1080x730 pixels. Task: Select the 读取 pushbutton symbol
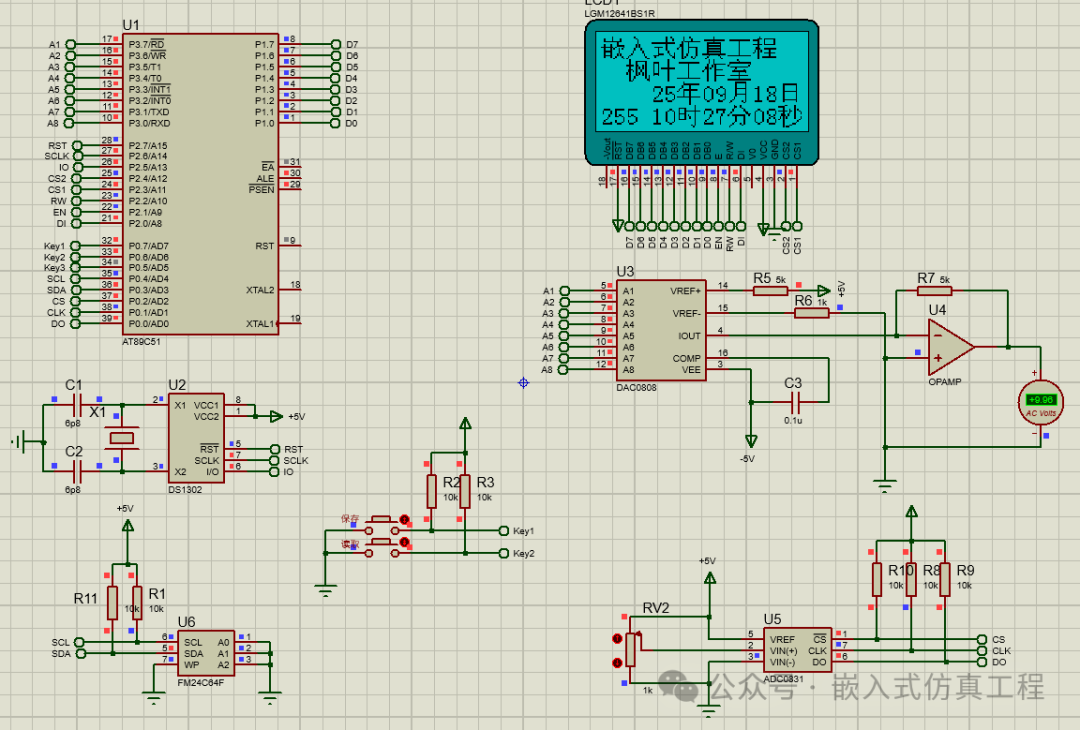(x=382, y=548)
